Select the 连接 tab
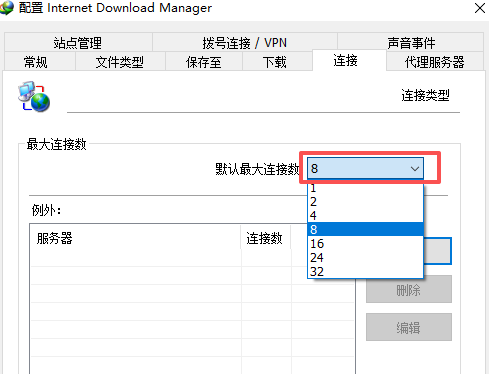 [x=349, y=60]
